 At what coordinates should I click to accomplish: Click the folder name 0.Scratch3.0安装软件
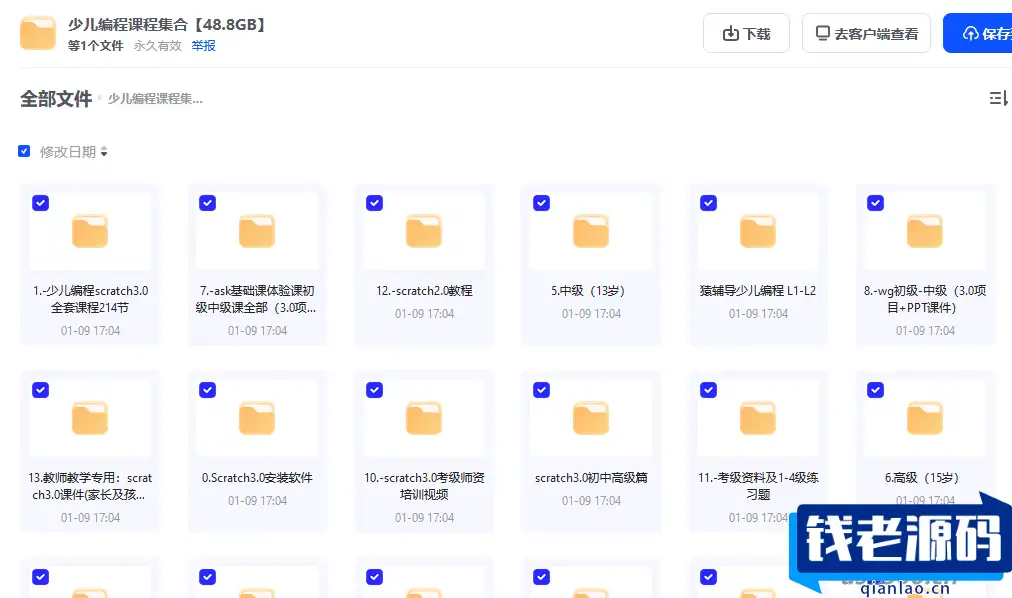257,478
